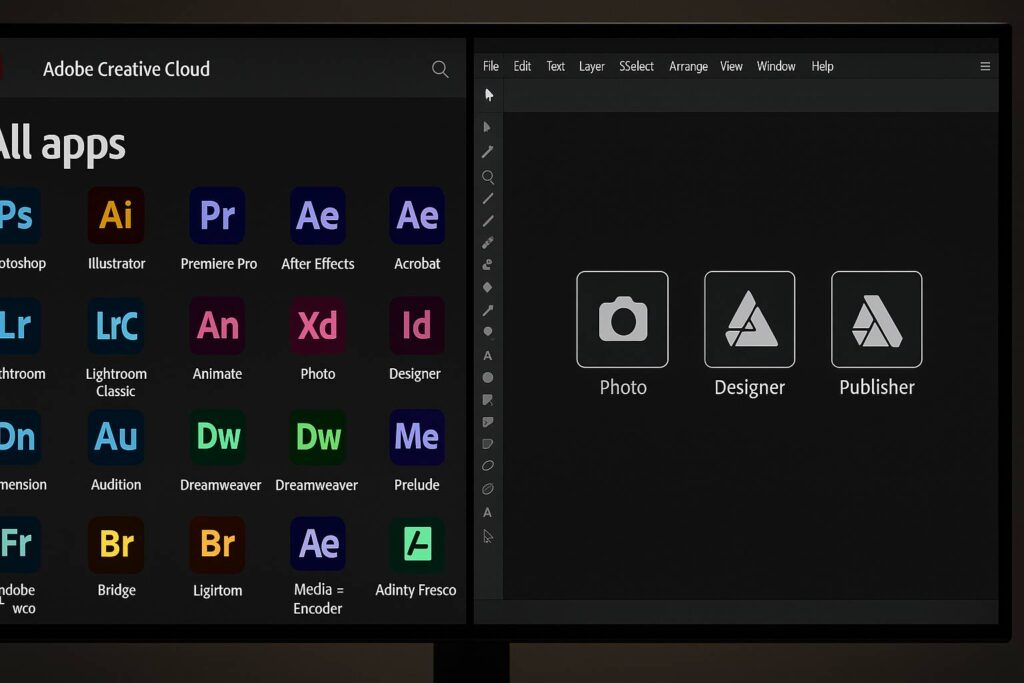Open the Layer menu

592,67
